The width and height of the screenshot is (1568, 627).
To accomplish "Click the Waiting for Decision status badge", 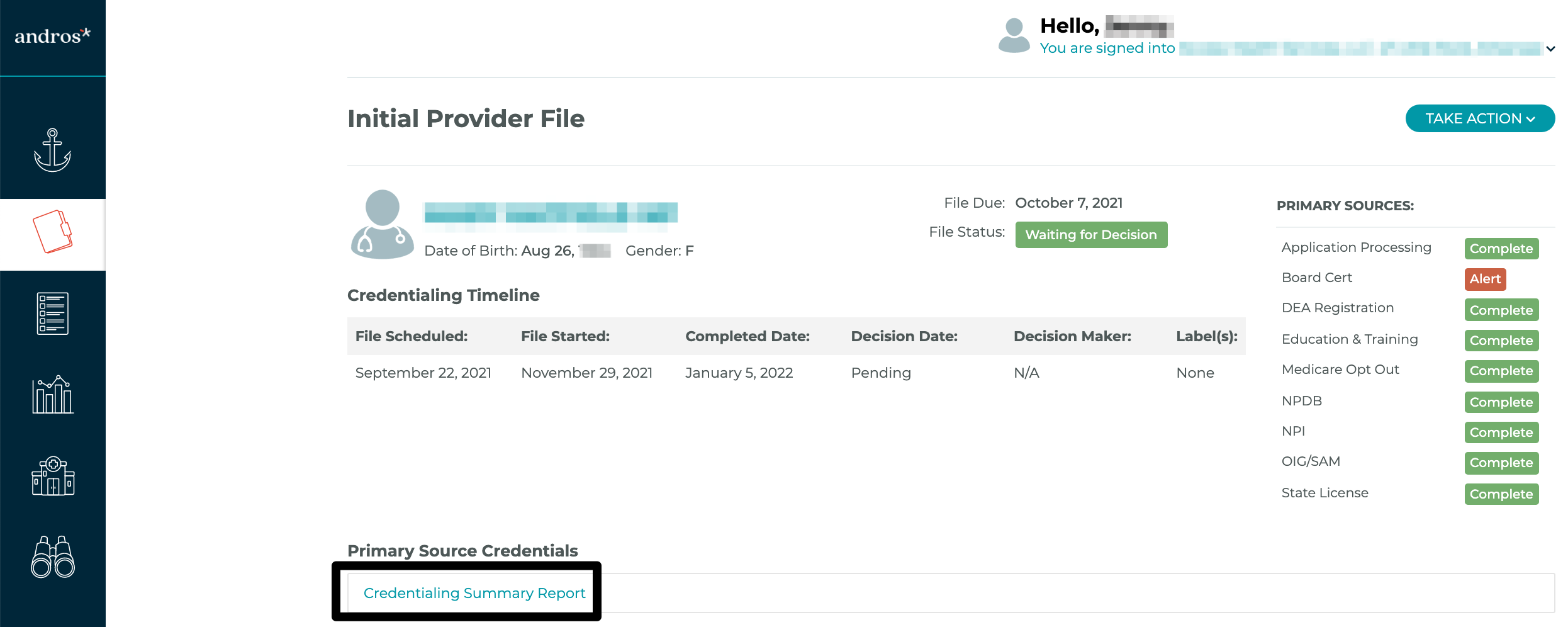I will pyautogui.click(x=1091, y=235).
